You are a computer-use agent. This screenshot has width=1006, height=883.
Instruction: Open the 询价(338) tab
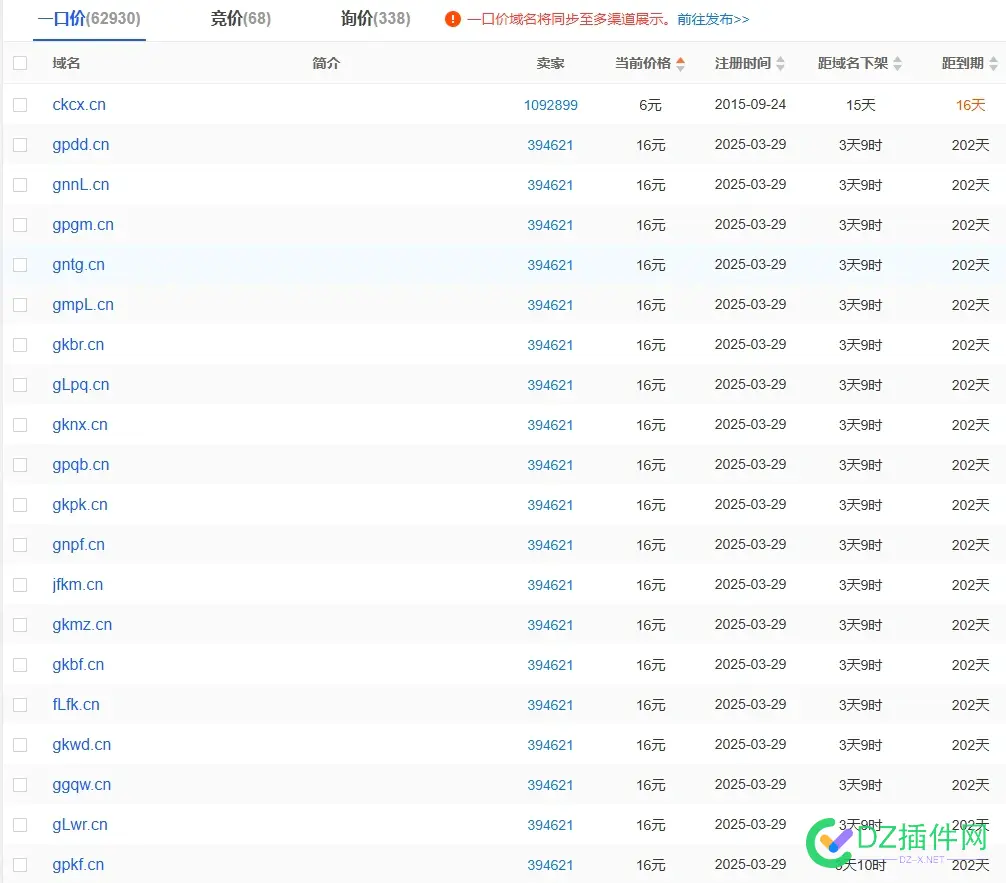coord(374,18)
